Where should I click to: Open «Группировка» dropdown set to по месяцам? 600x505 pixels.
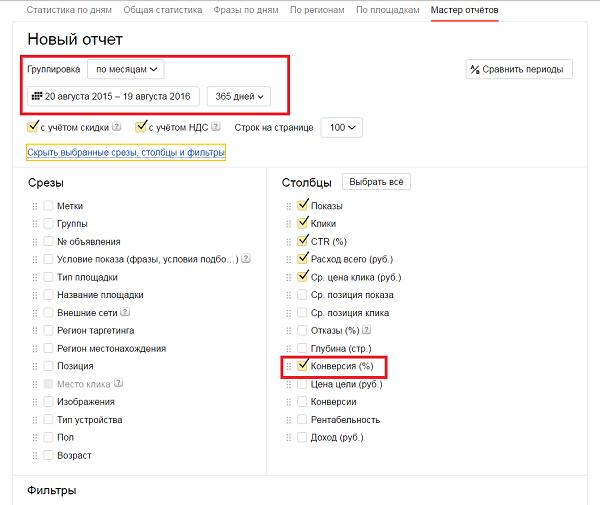[x=126, y=69]
